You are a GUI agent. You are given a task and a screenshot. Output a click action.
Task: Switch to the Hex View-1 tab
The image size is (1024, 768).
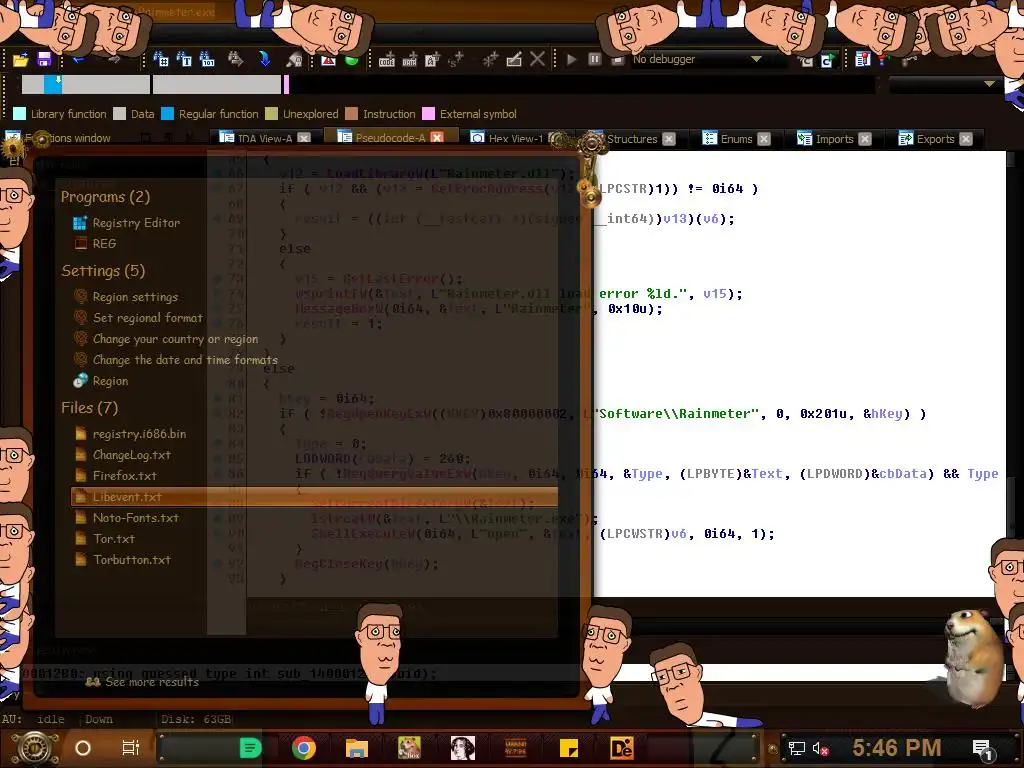516,138
